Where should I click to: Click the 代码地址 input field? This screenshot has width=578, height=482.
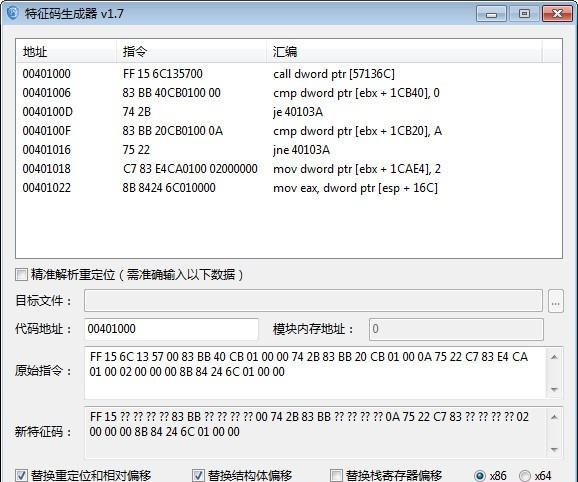(171, 329)
